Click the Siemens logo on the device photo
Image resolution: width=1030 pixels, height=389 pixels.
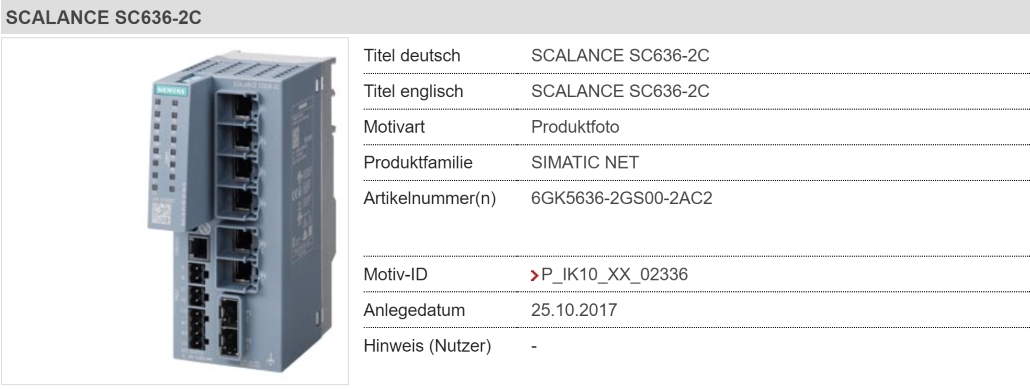(x=171, y=92)
